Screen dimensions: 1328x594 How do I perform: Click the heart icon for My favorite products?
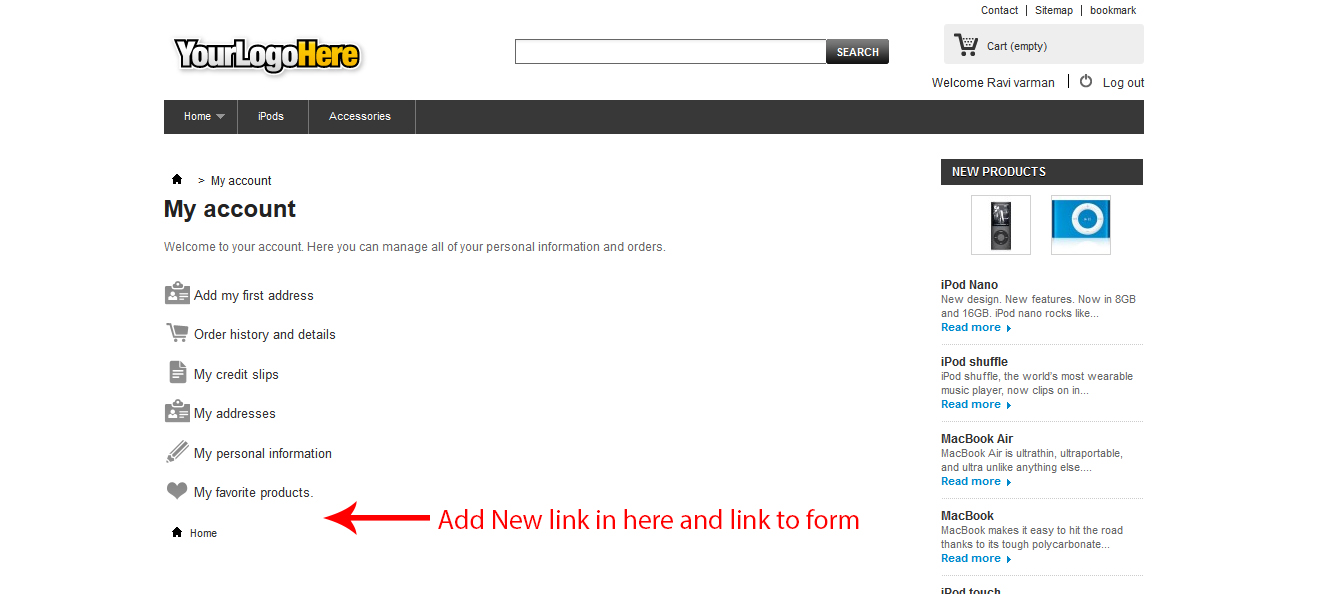(x=177, y=491)
